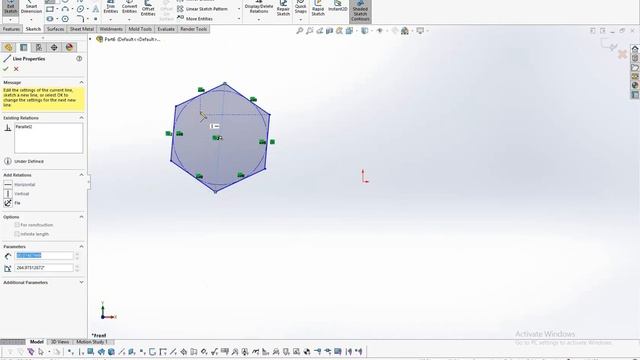Open the PropertyManager tab icon
Viewport: 640px width, 360px height.
tap(24, 47)
